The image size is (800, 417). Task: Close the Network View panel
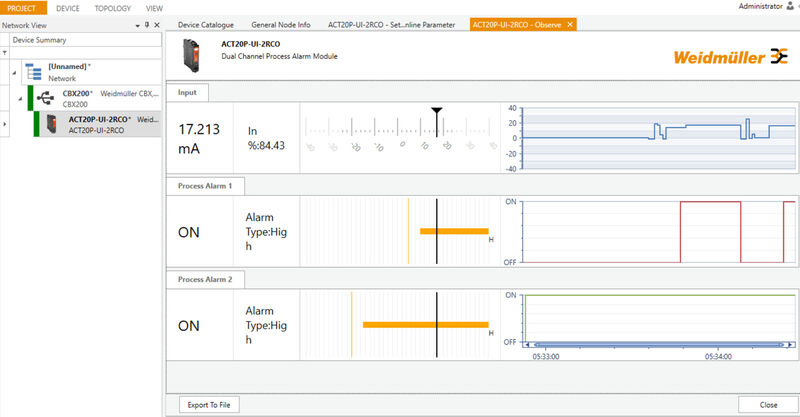[x=157, y=23]
